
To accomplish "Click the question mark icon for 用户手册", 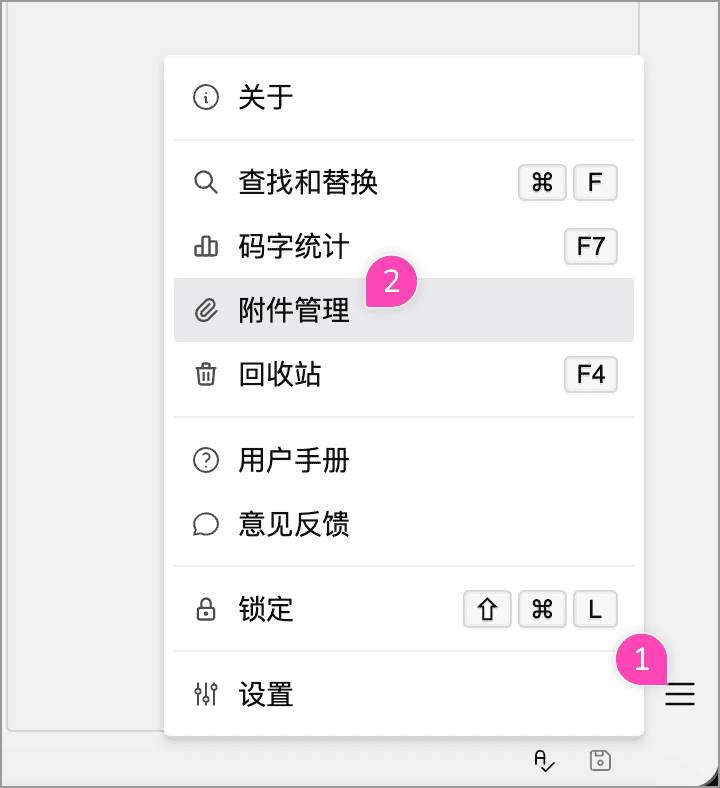I will (205, 460).
